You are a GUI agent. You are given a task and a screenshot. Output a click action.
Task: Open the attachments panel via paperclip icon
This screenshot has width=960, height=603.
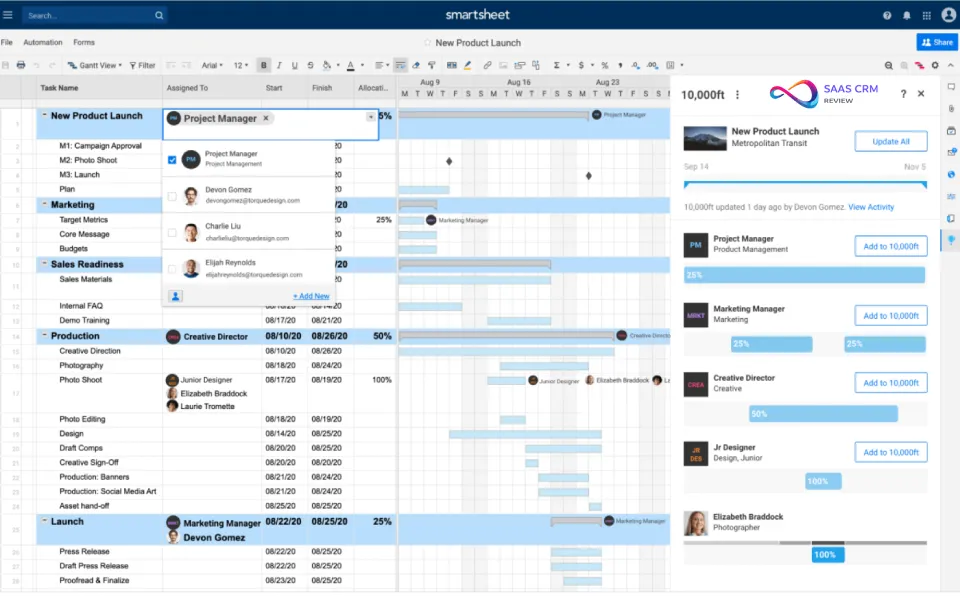click(x=951, y=108)
